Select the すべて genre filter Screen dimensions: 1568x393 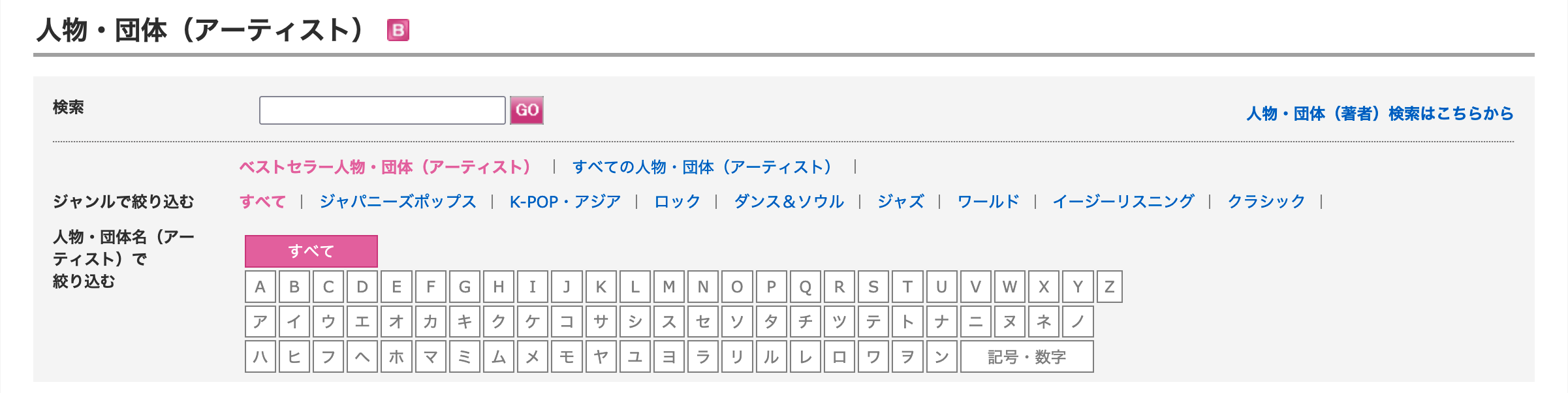click(262, 202)
